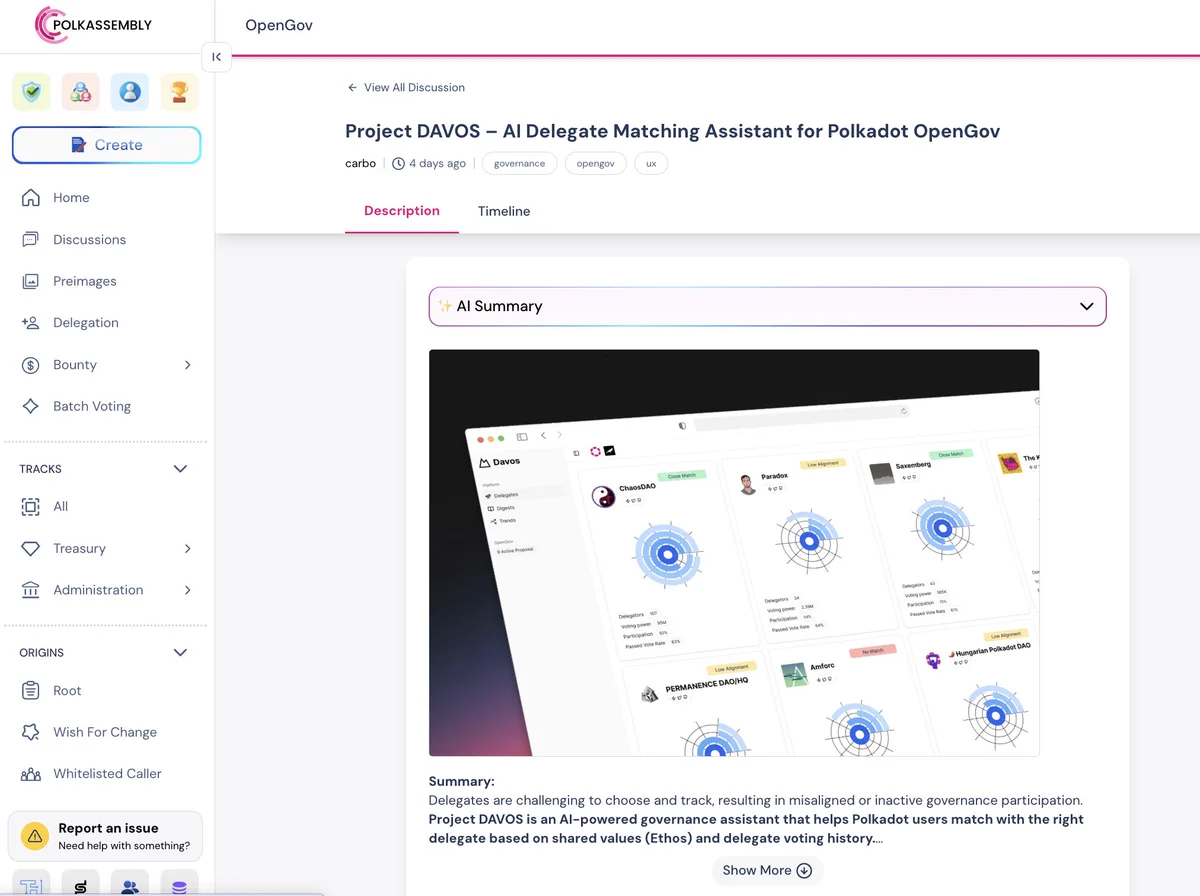Click the Create button
This screenshot has height=896, width=1200.
[107, 145]
